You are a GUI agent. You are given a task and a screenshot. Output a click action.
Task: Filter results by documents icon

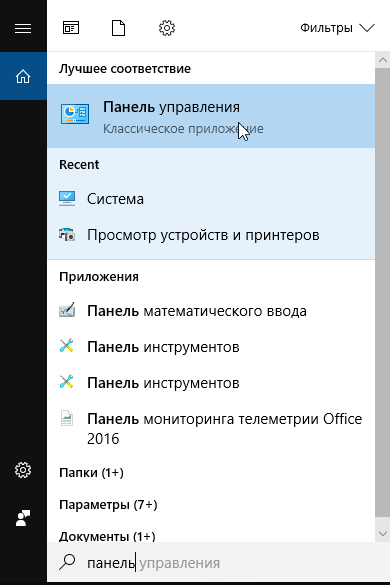pyautogui.click(x=118, y=28)
